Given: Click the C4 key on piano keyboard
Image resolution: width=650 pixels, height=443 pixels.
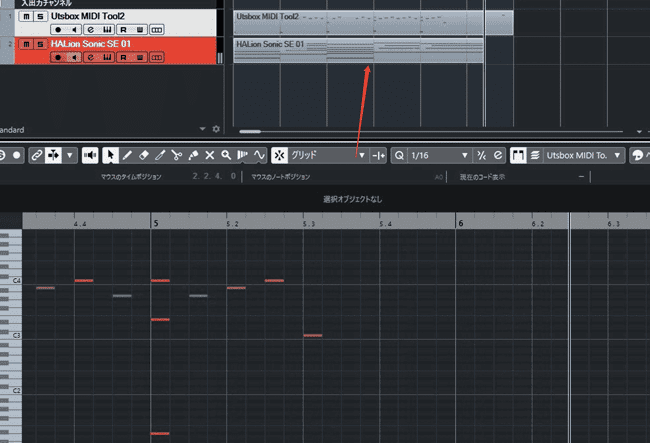Looking at the screenshot, I should [x=11, y=281].
